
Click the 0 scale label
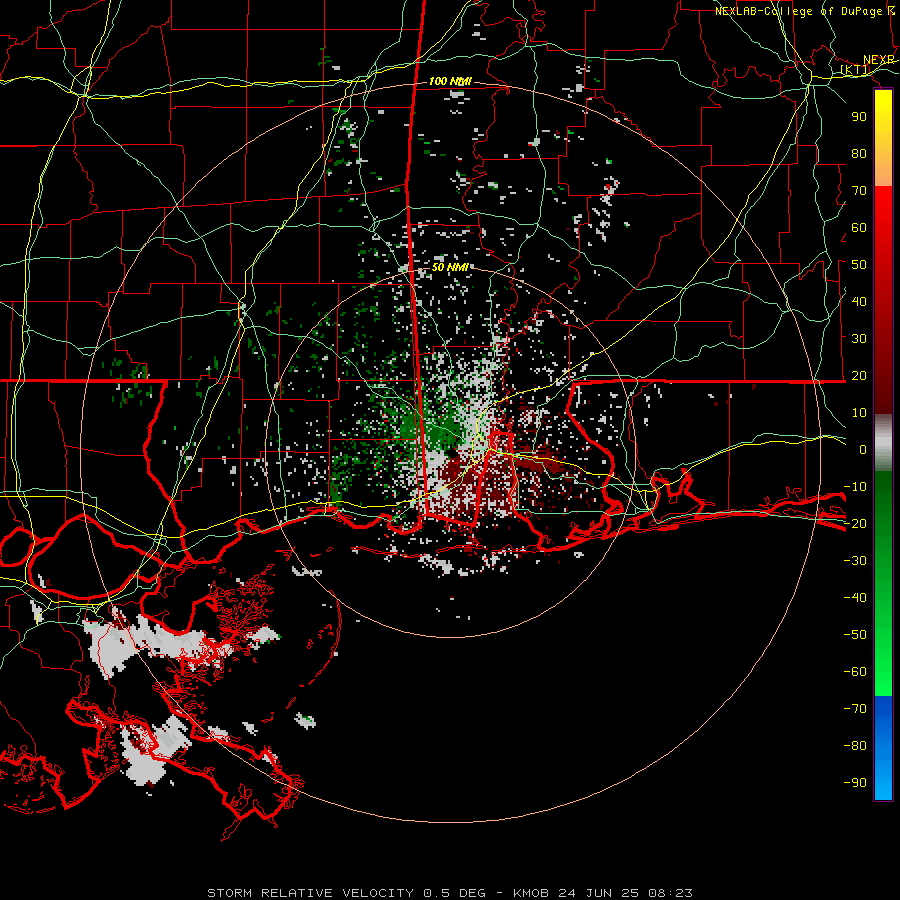[863, 450]
